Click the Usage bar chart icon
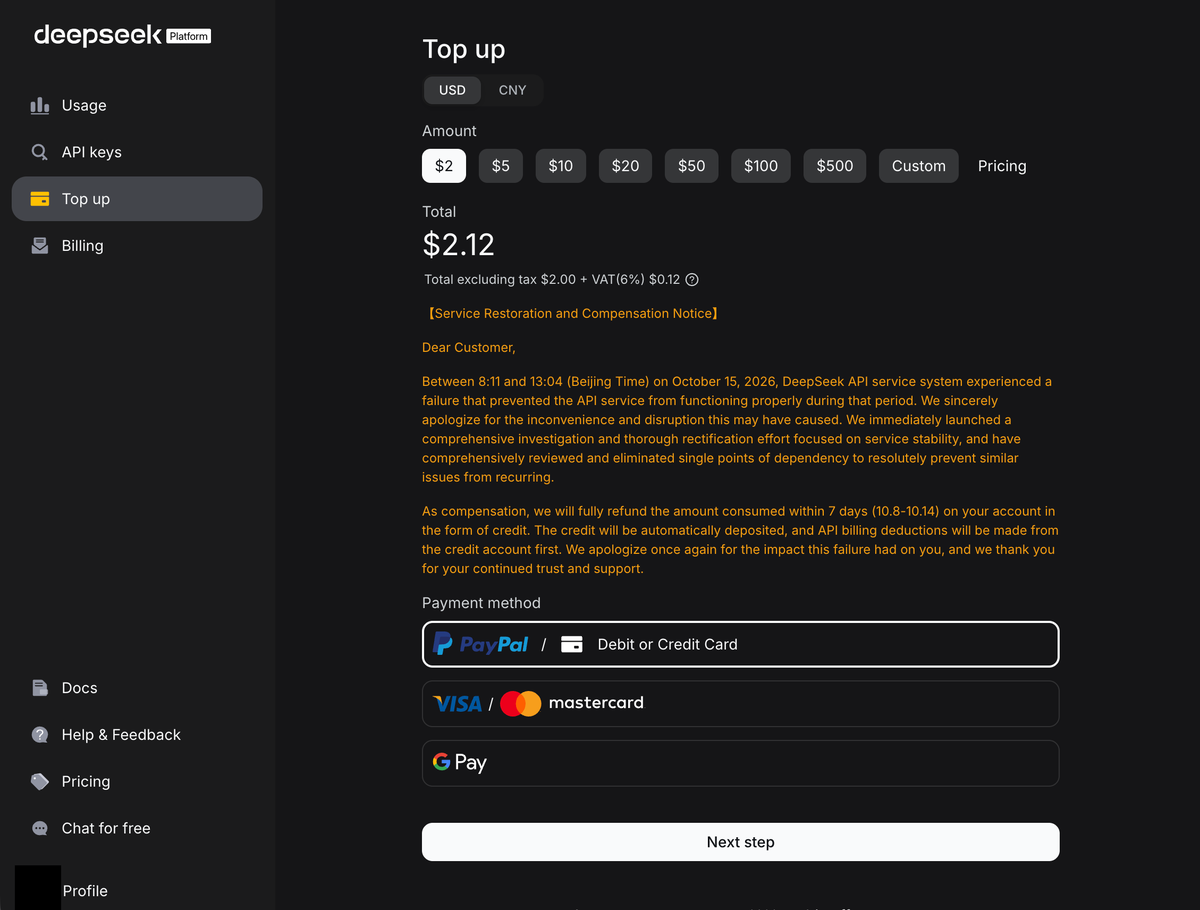This screenshot has width=1200, height=910. pyautogui.click(x=40, y=105)
